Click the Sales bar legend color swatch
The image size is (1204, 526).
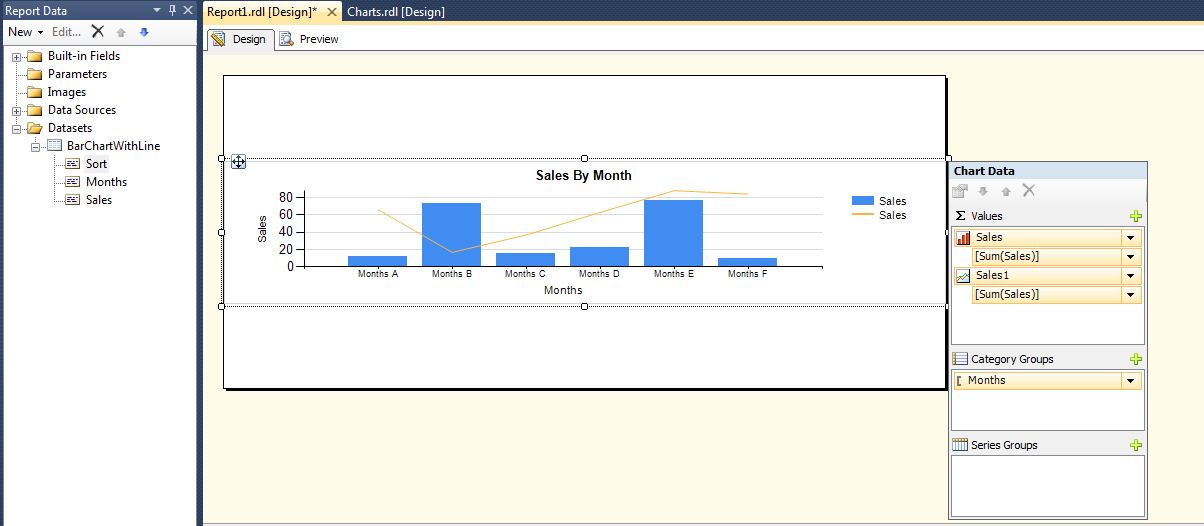click(x=862, y=201)
